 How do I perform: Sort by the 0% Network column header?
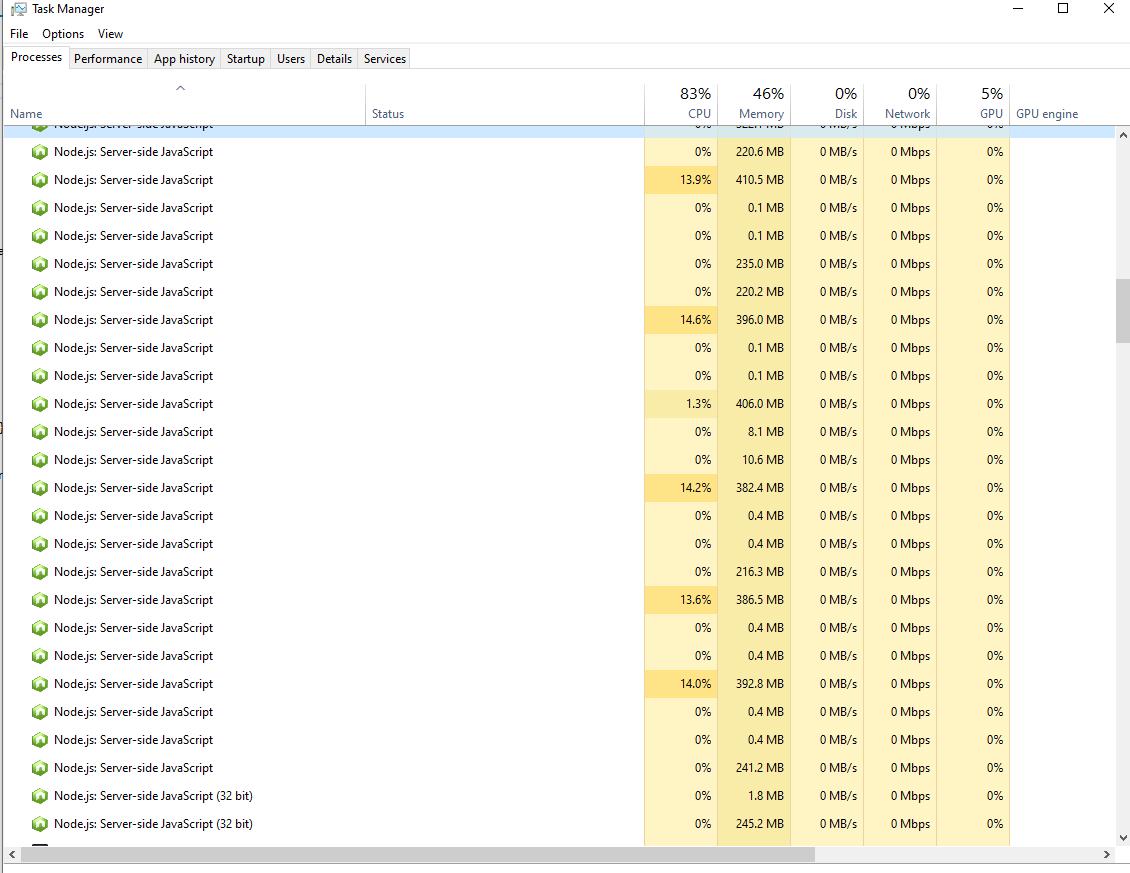pyautogui.click(x=900, y=105)
